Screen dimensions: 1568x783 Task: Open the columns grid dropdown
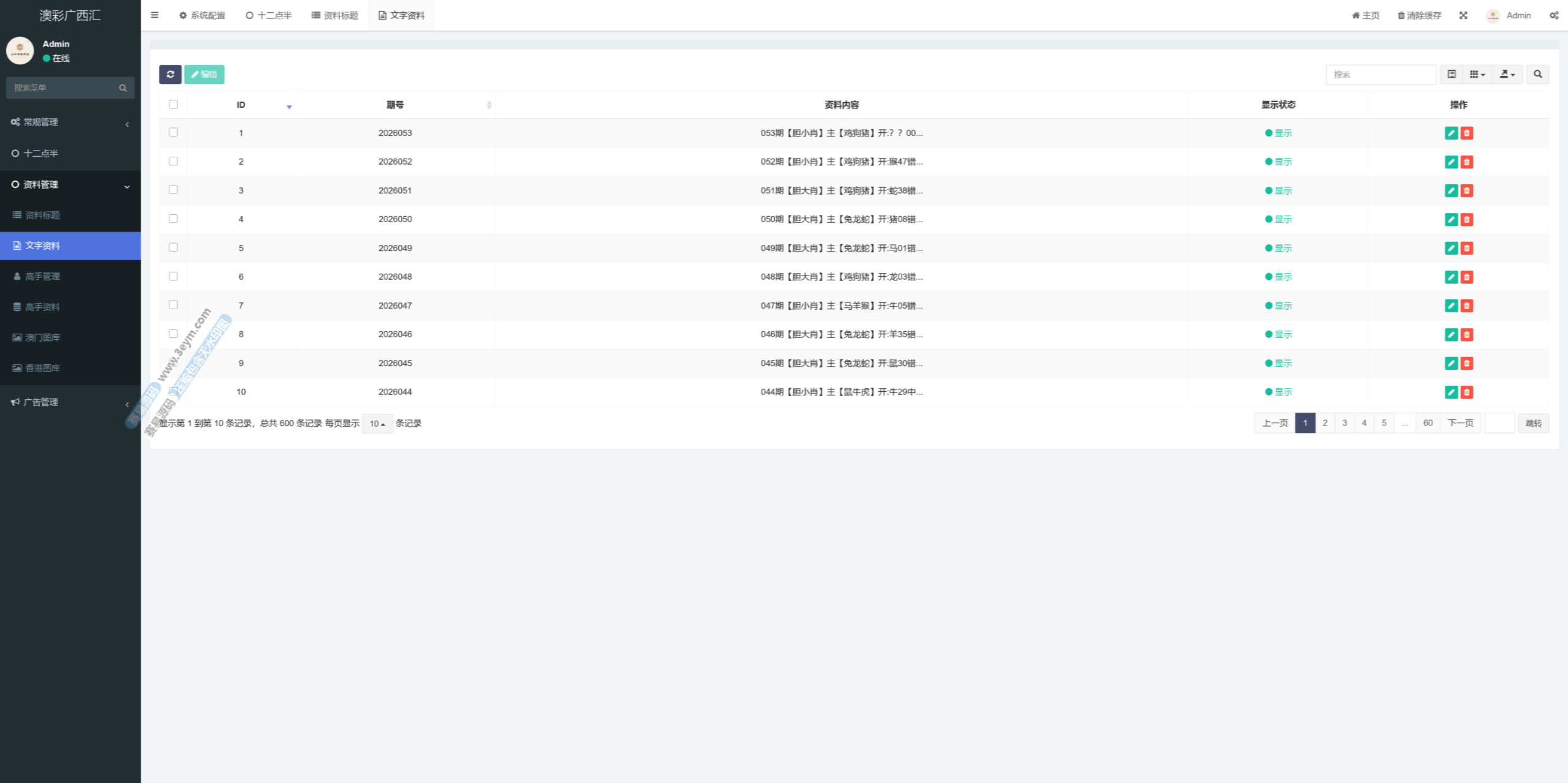pos(1477,74)
